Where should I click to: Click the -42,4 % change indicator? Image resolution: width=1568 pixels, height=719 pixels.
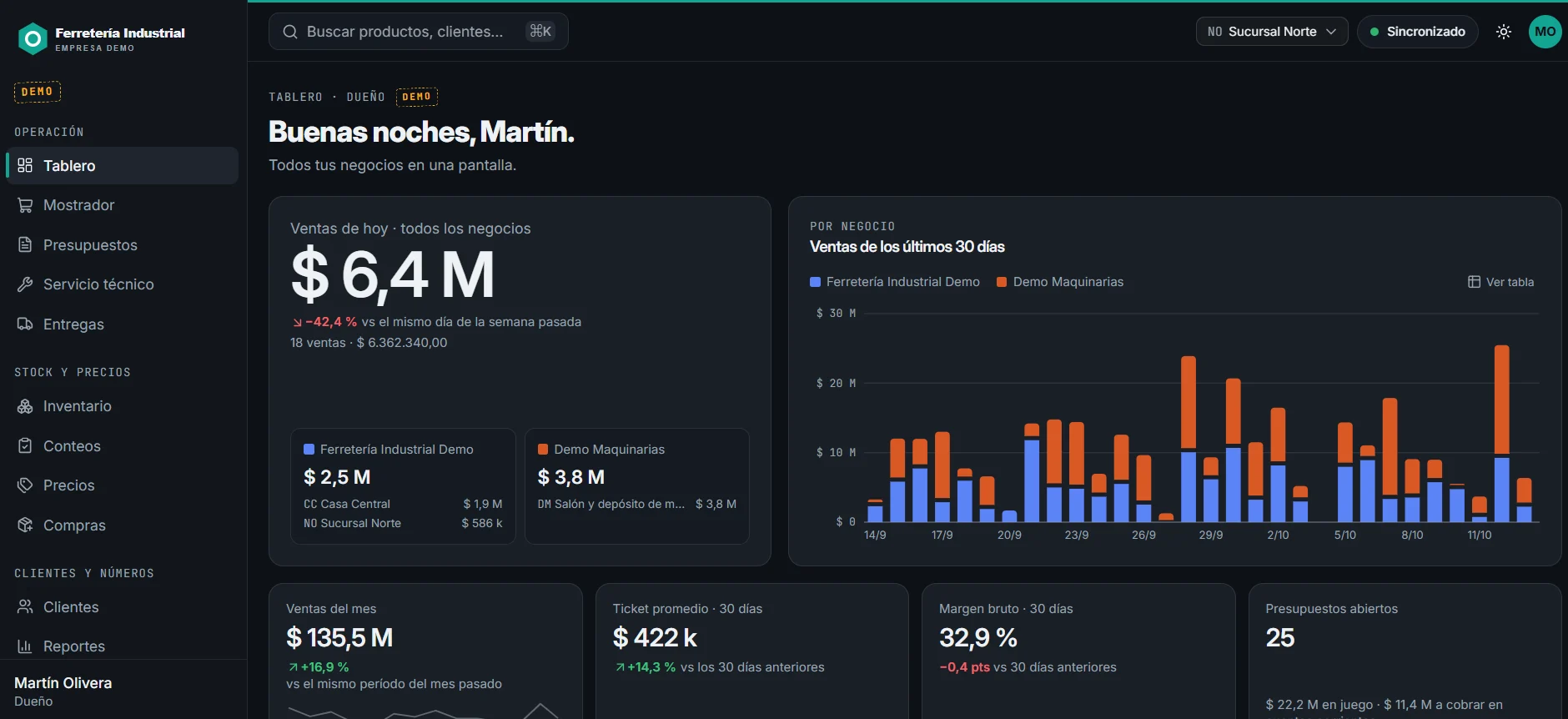tap(325, 322)
